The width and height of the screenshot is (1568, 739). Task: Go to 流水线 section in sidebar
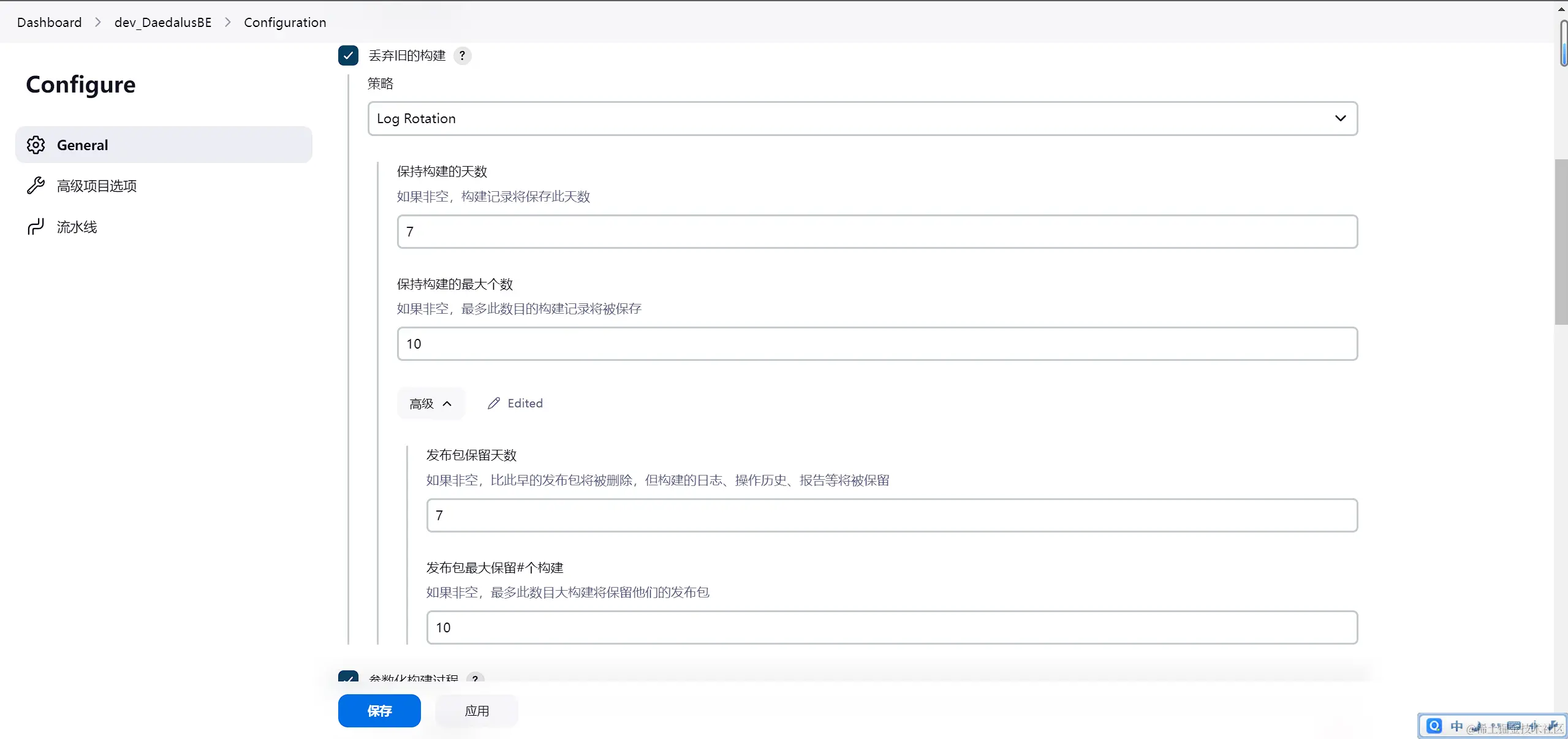77,227
